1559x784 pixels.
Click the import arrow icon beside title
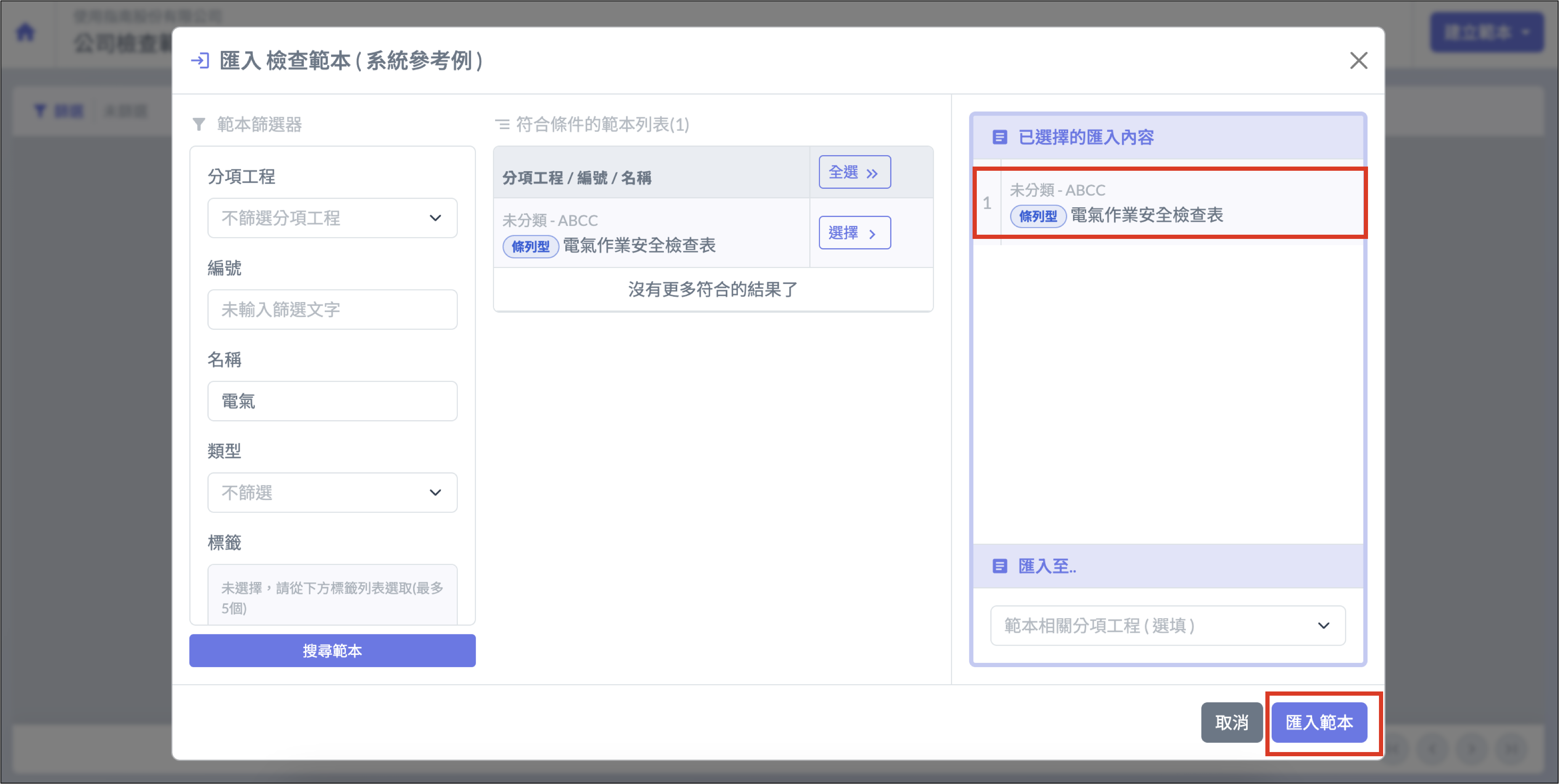(x=200, y=61)
